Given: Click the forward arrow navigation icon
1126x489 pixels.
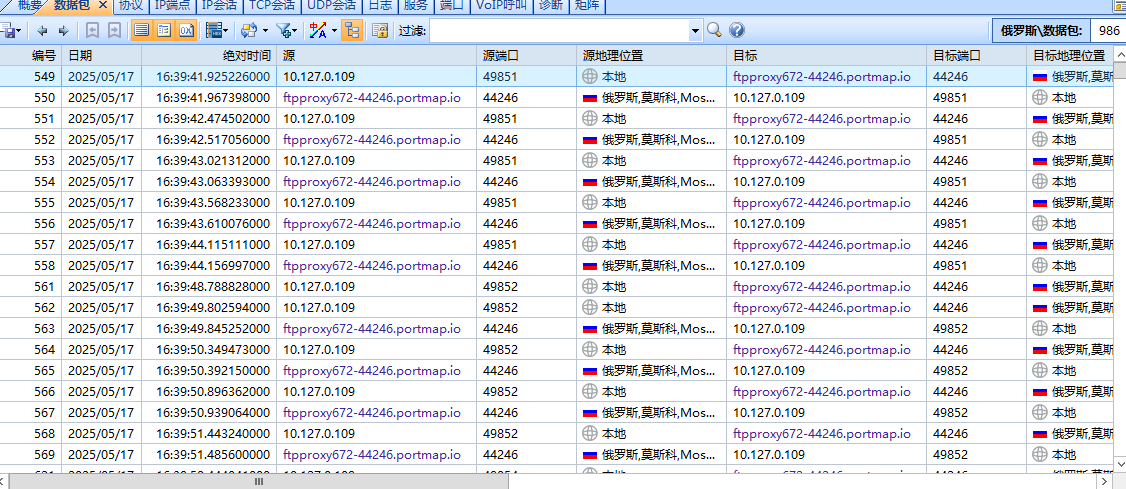Looking at the screenshot, I should point(62,31).
